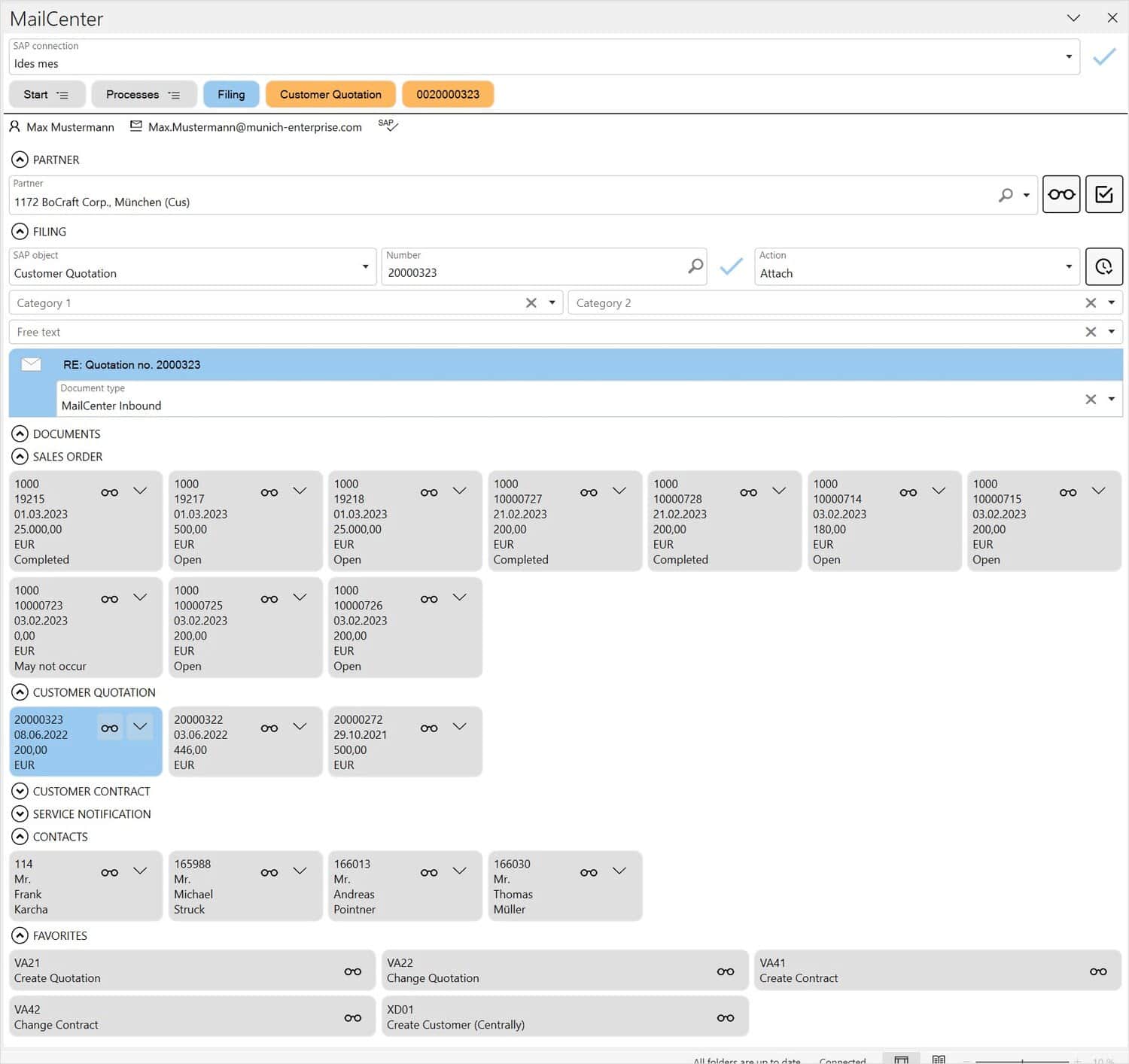Select the RE: Quotation no. 2000323 mail row
This screenshot has width=1129, height=1064.
coord(566,364)
